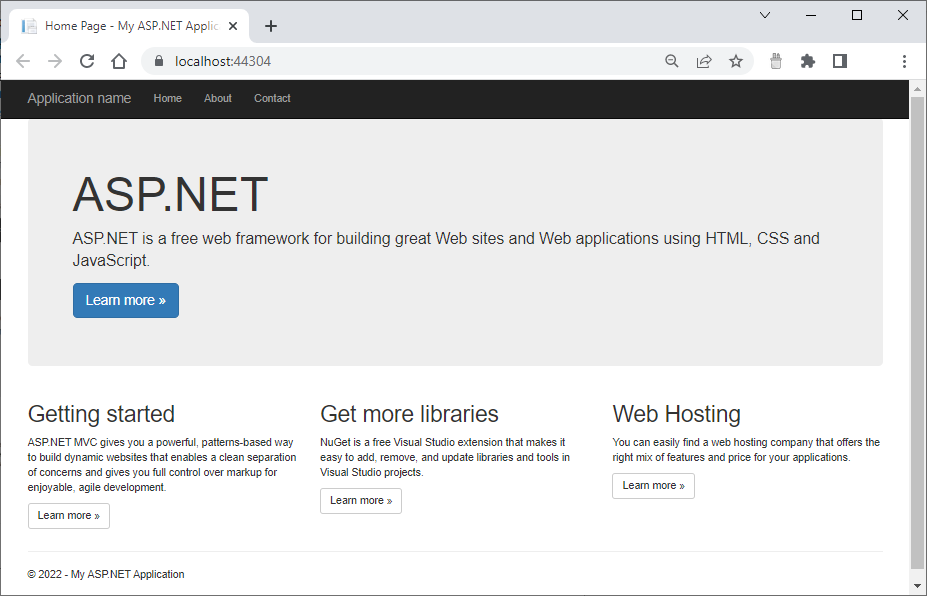Navigate back using the browser back arrow
Image resolution: width=927 pixels, height=596 pixels.
click(23, 61)
